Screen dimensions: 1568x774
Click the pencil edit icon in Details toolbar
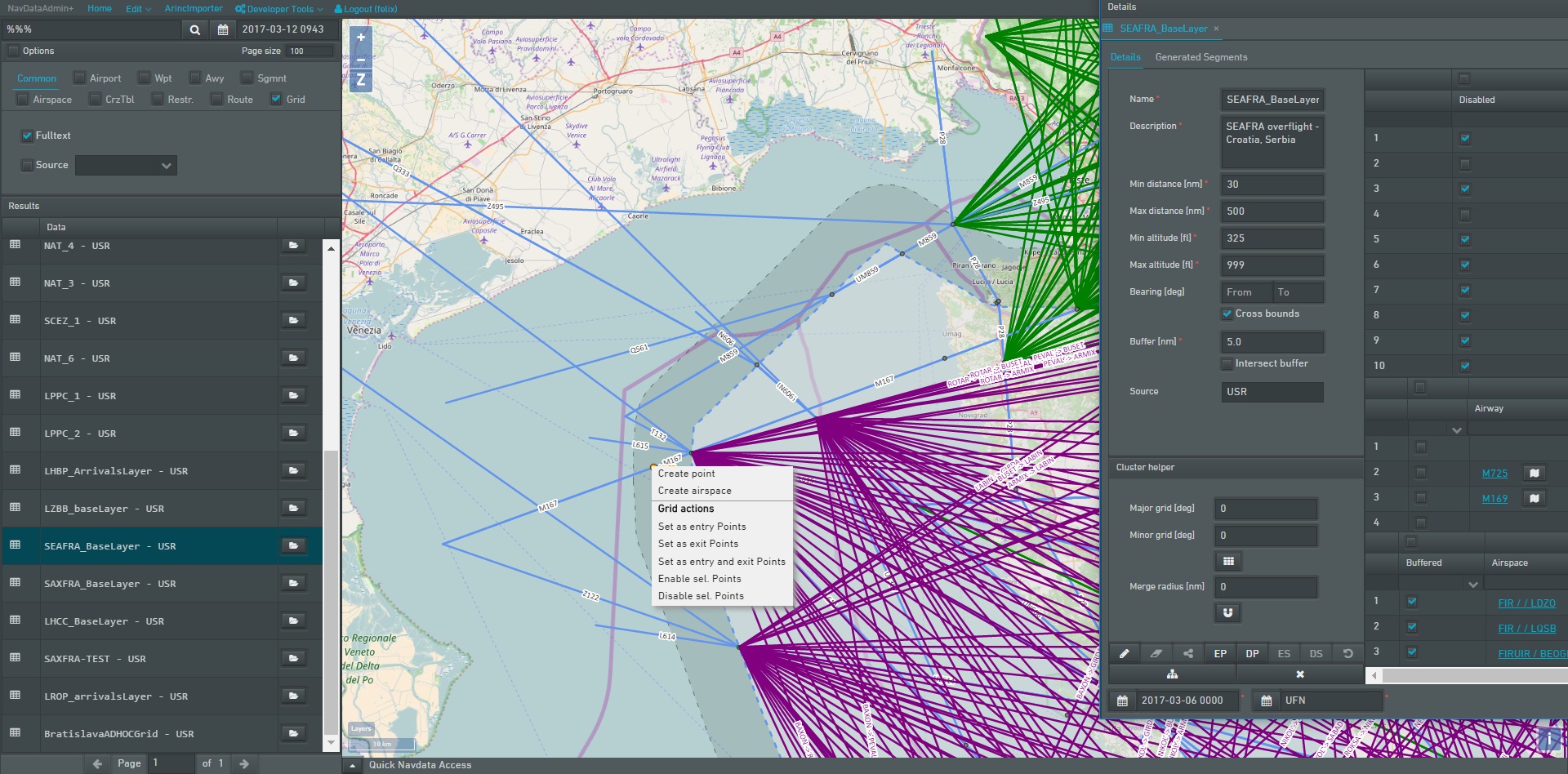pos(1124,653)
